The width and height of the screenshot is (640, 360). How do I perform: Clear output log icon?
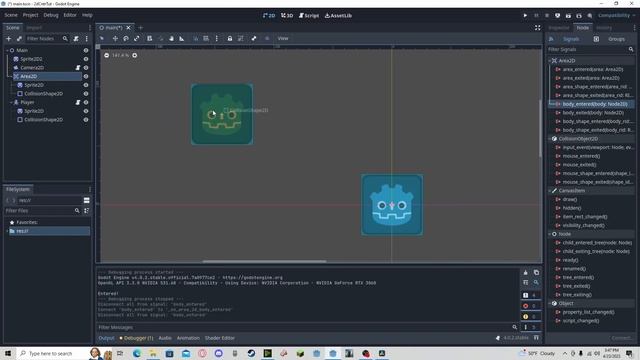pyautogui.click(x=526, y=272)
